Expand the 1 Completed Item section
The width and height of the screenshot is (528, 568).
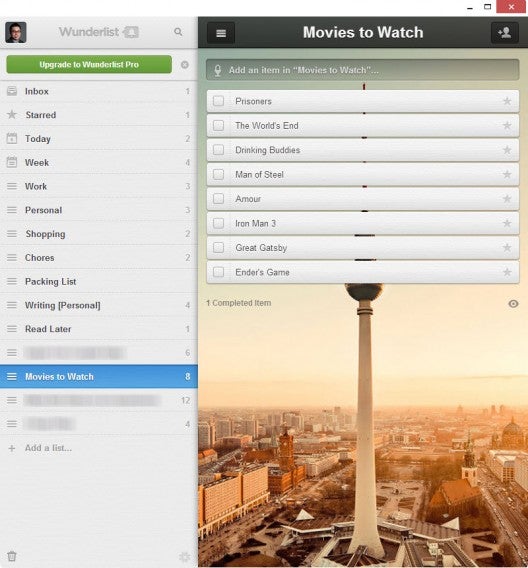239,303
